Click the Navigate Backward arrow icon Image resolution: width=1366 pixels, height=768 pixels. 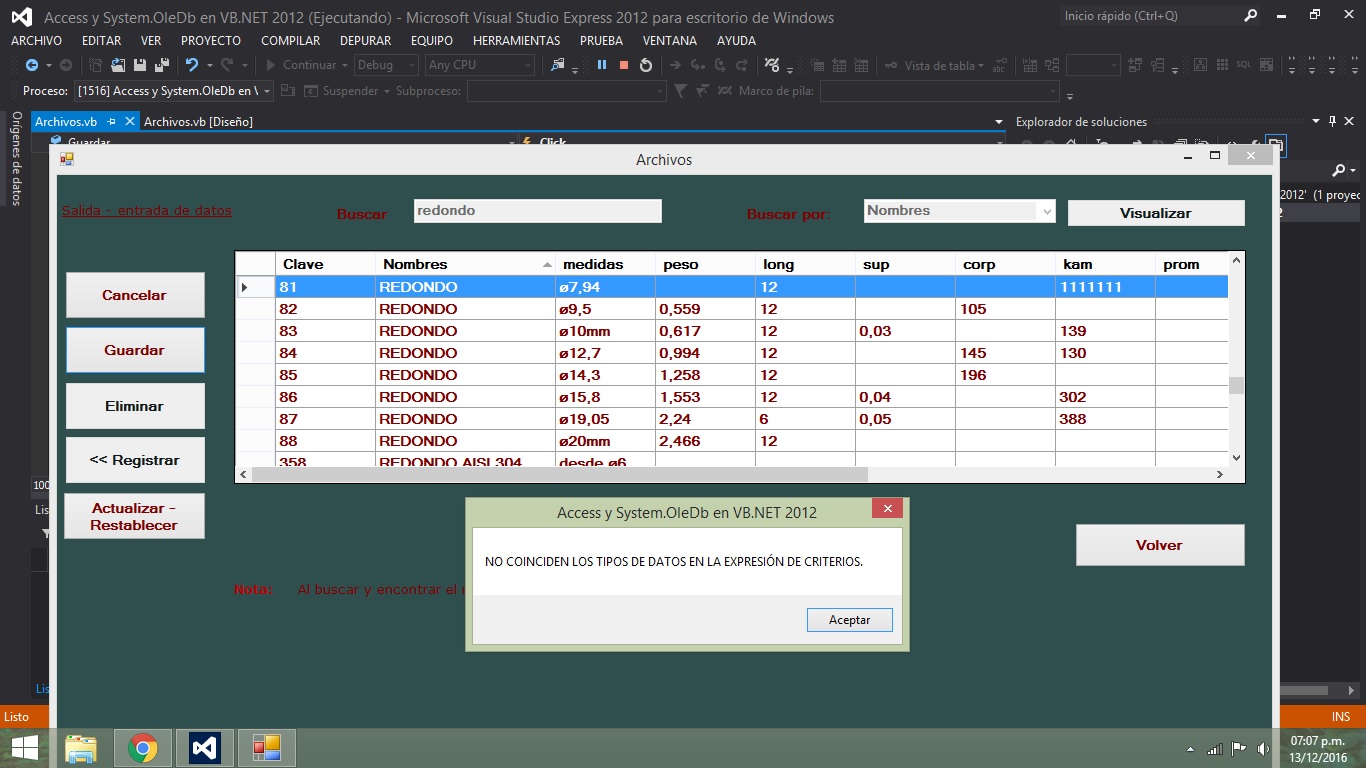(x=32, y=65)
